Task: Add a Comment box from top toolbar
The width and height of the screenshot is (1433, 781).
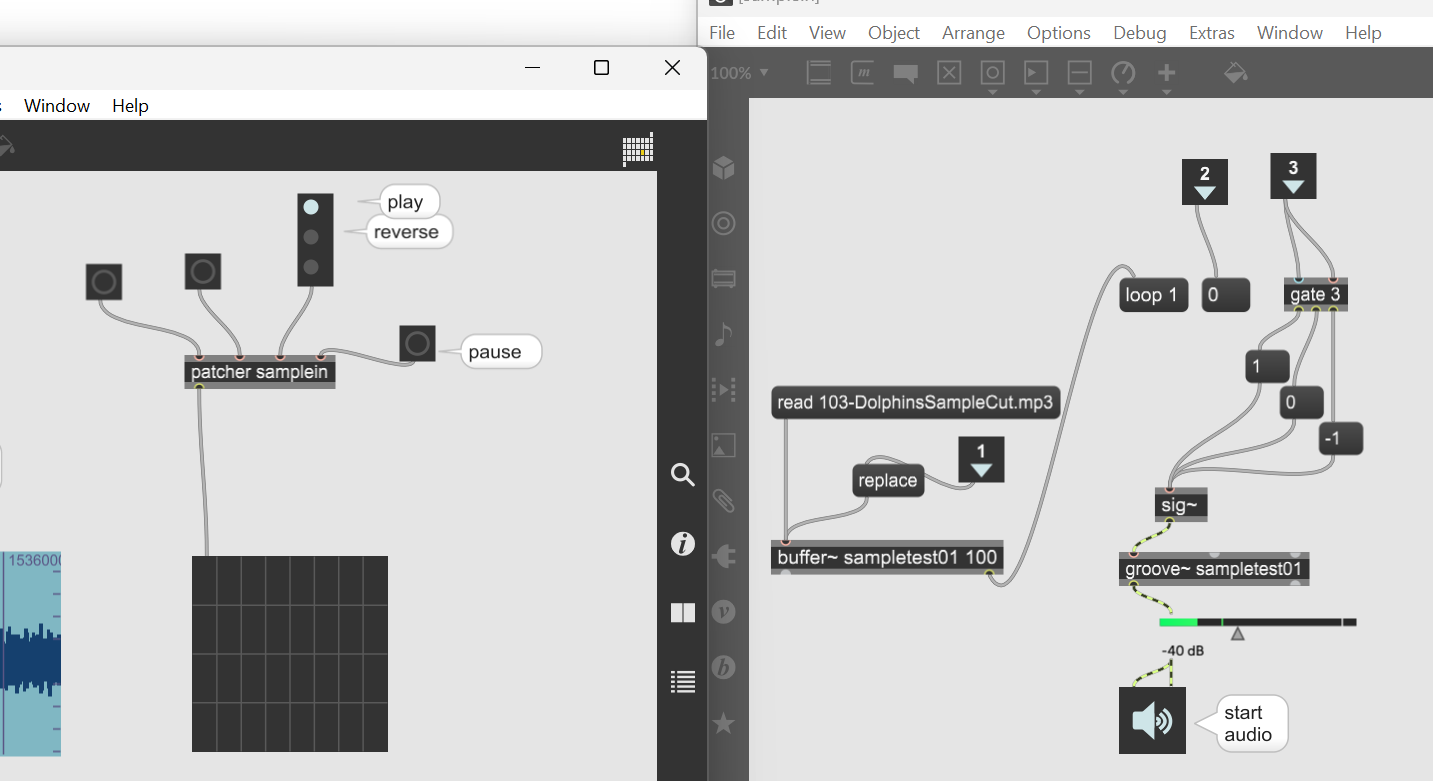Action: [906, 73]
